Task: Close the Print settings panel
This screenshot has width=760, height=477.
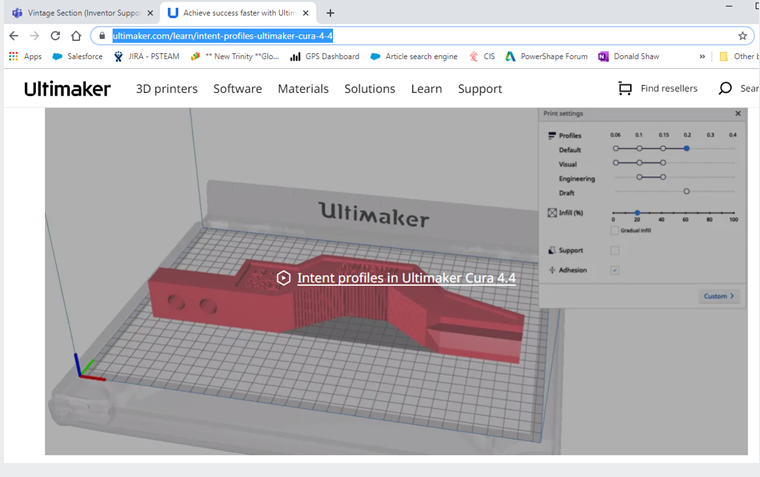Action: point(738,113)
